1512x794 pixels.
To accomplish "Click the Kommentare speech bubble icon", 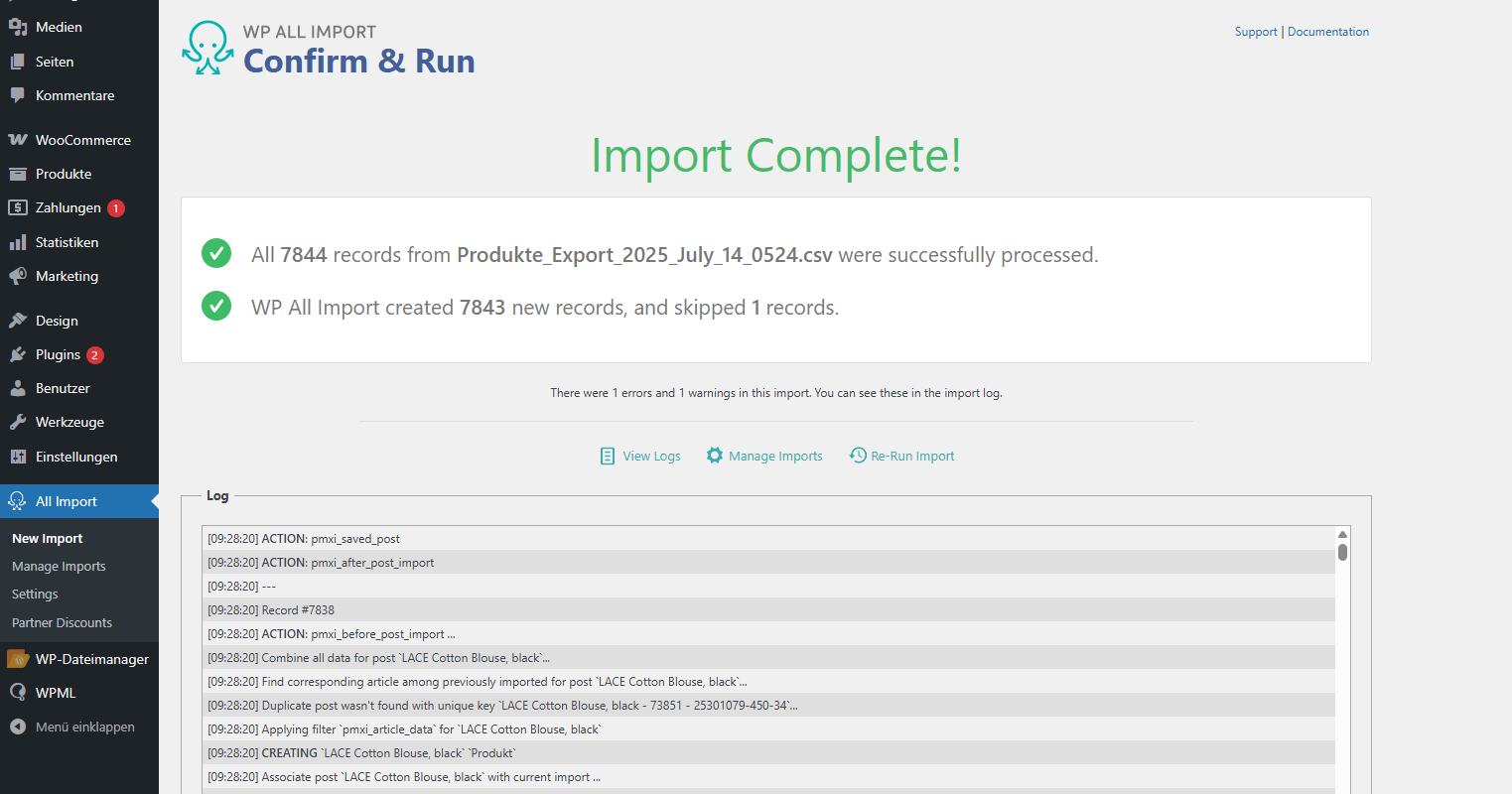I will click(17, 95).
